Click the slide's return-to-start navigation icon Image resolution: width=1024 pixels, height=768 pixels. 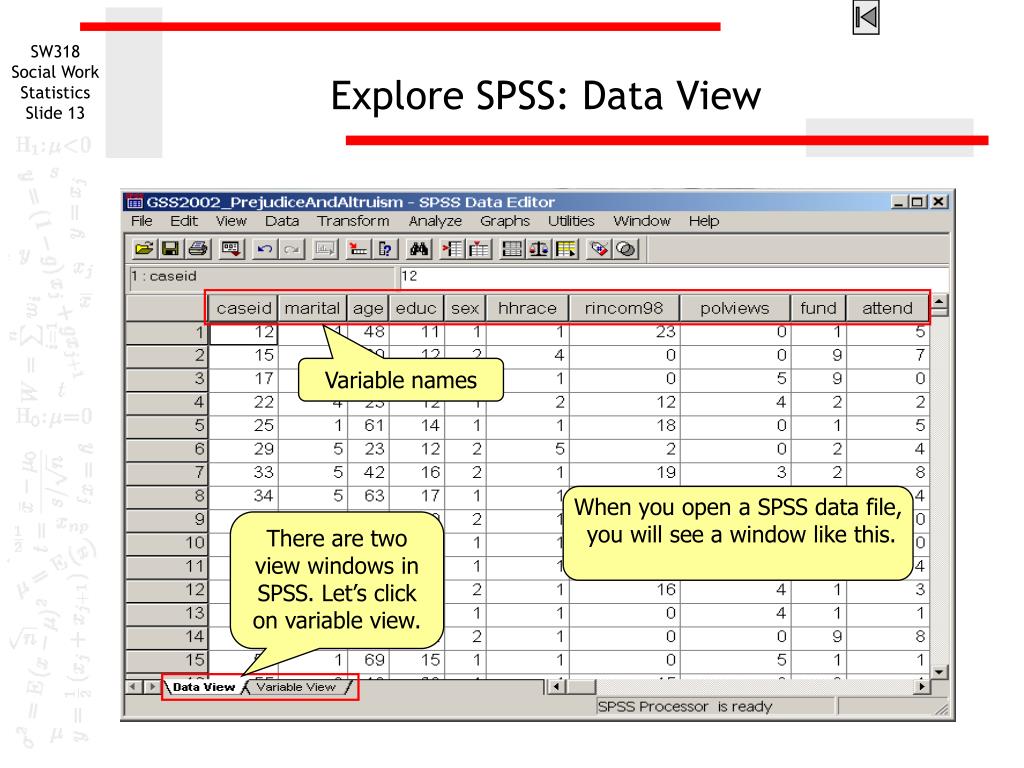[x=866, y=18]
